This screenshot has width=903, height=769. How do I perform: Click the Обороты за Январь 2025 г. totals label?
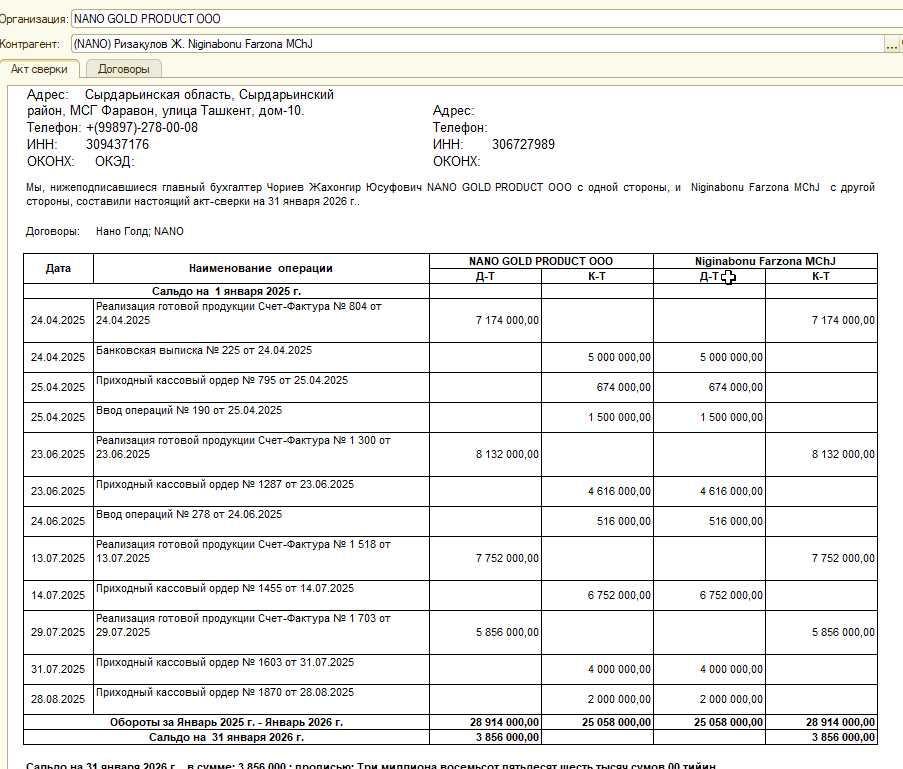pos(226,722)
